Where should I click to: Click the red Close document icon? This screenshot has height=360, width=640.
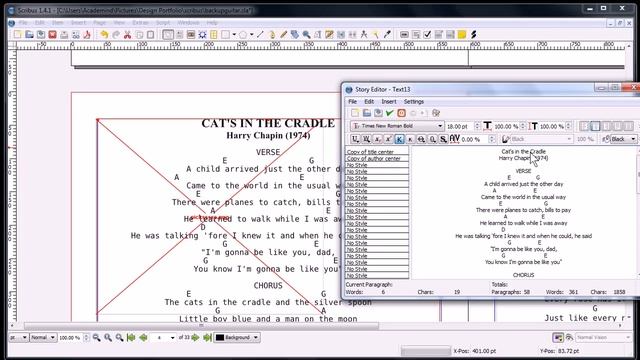(52, 35)
